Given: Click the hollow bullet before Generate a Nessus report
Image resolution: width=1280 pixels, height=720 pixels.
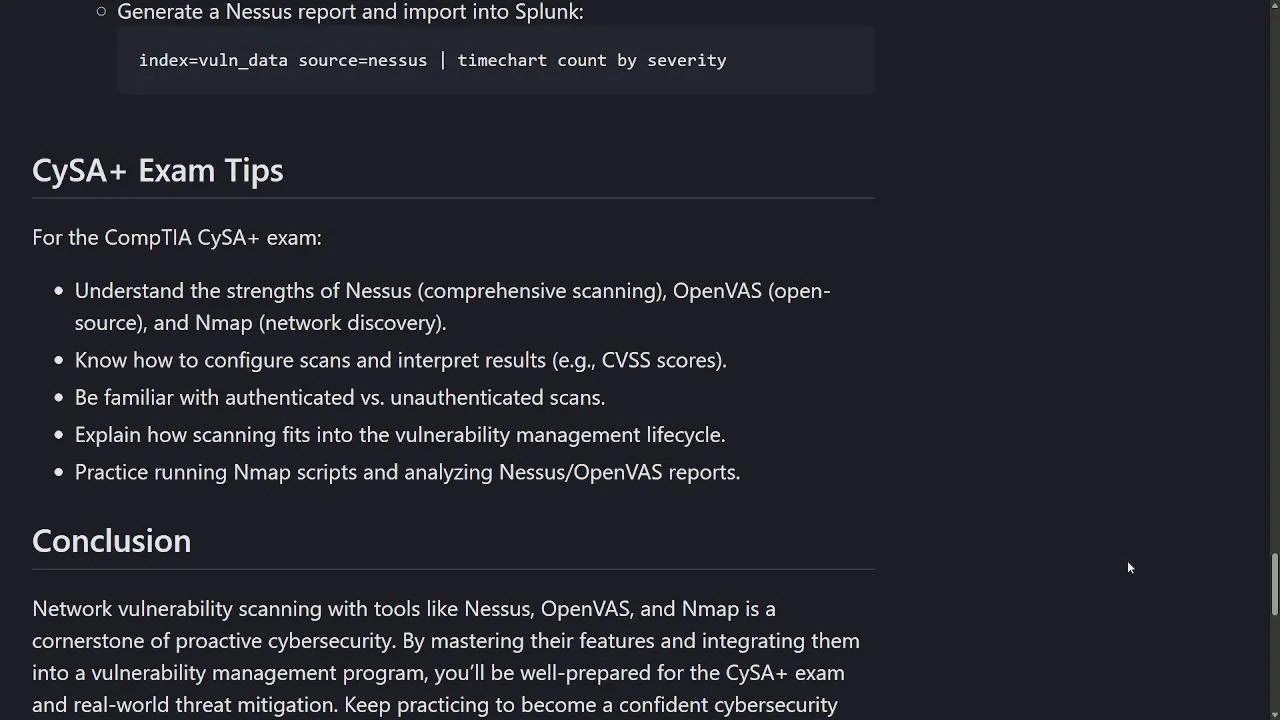Looking at the screenshot, I should coord(101,12).
